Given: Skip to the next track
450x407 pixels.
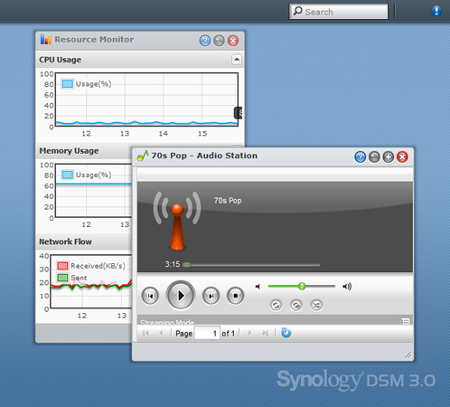Looking at the screenshot, I should [x=211, y=296].
